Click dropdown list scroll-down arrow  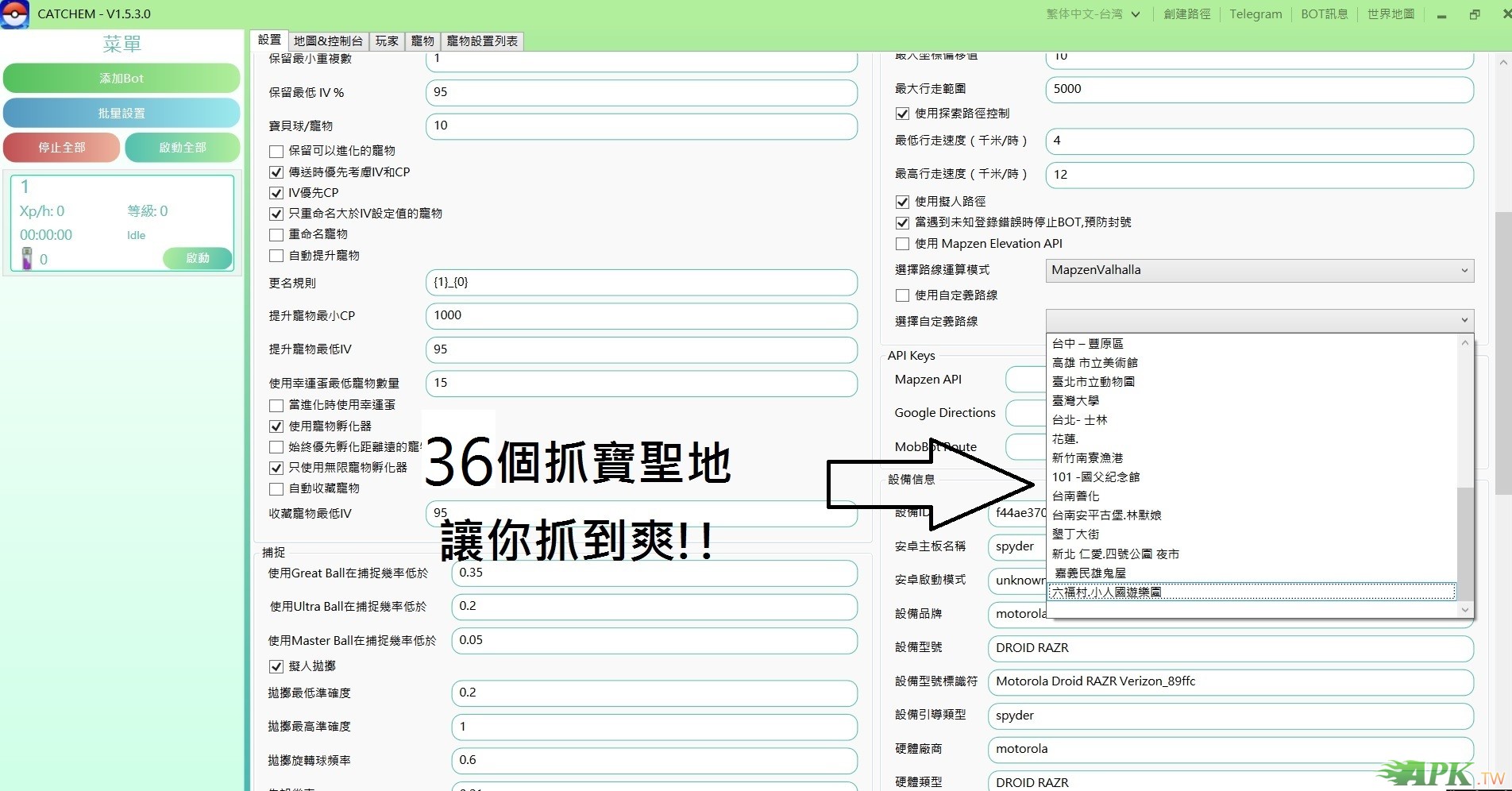pyautogui.click(x=1465, y=610)
